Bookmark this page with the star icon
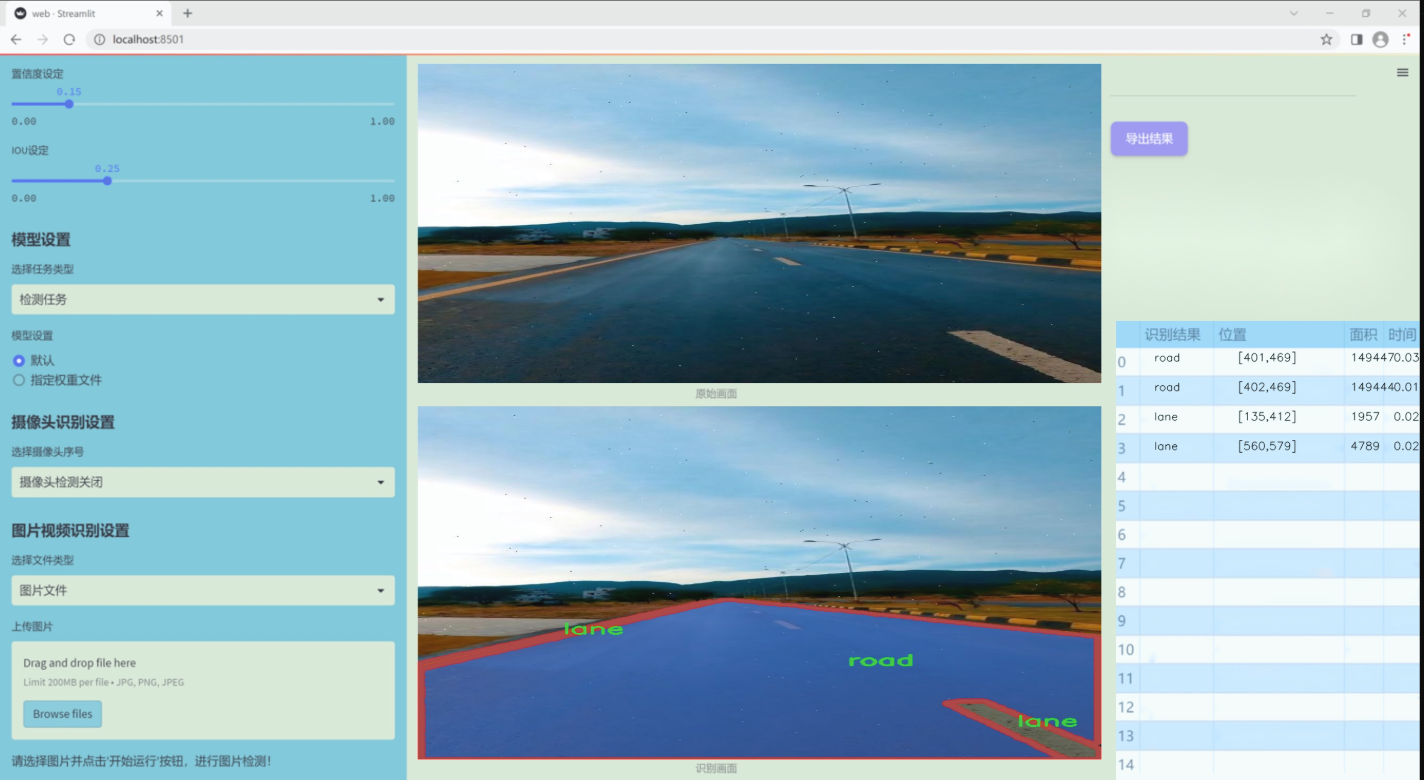Image resolution: width=1424 pixels, height=780 pixels. tap(1326, 39)
